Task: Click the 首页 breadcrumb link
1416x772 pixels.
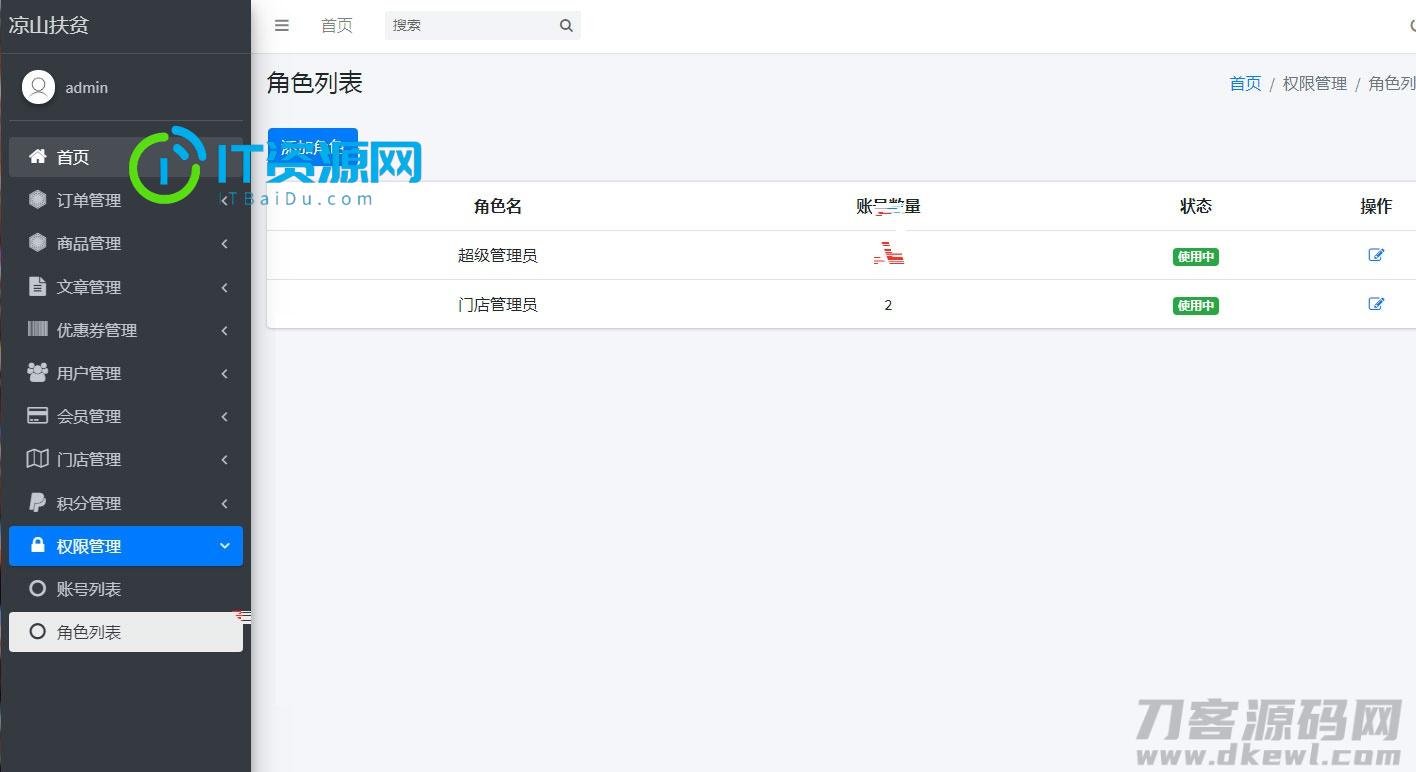Action: 1245,84
